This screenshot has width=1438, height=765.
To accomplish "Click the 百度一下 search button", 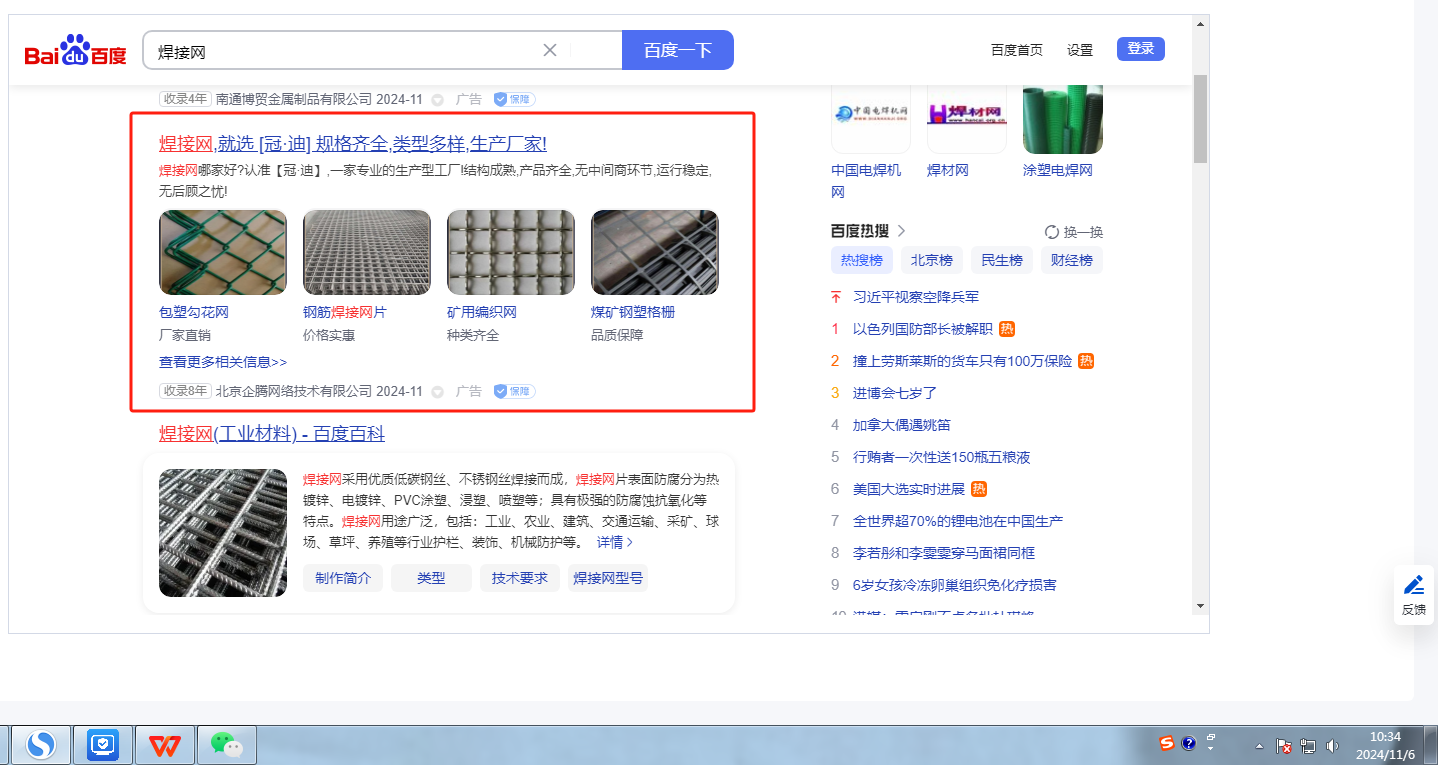I will (x=678, y=50).
